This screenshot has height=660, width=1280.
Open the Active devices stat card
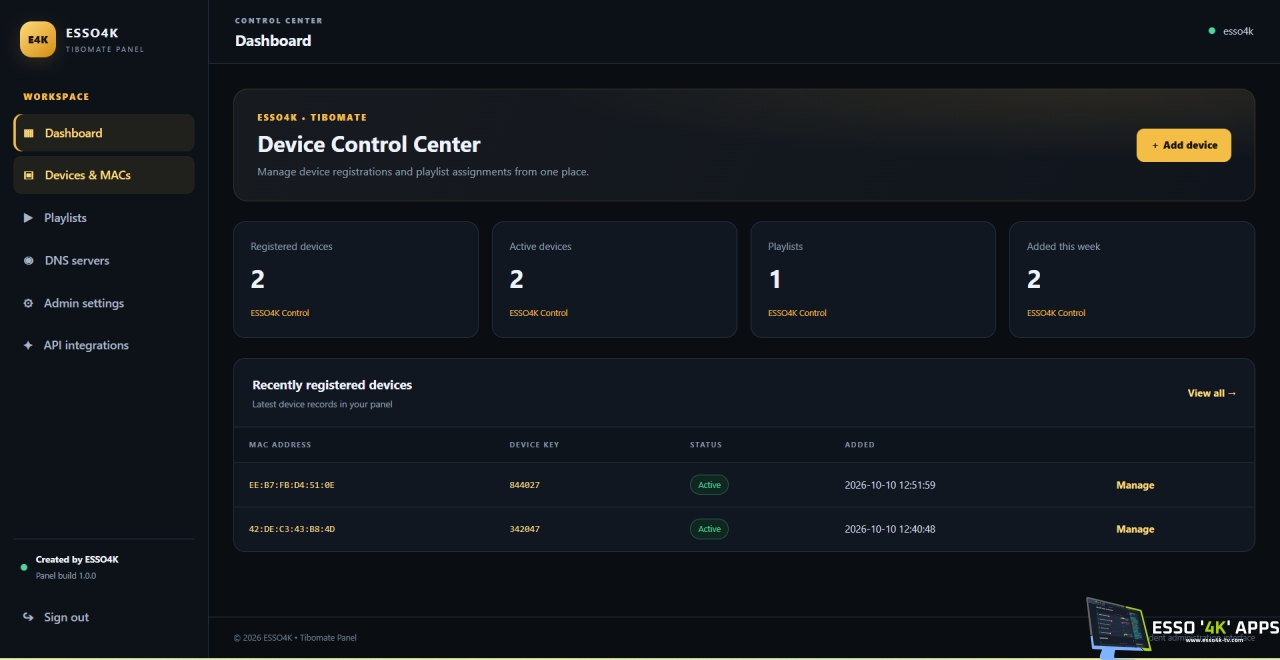615,279
